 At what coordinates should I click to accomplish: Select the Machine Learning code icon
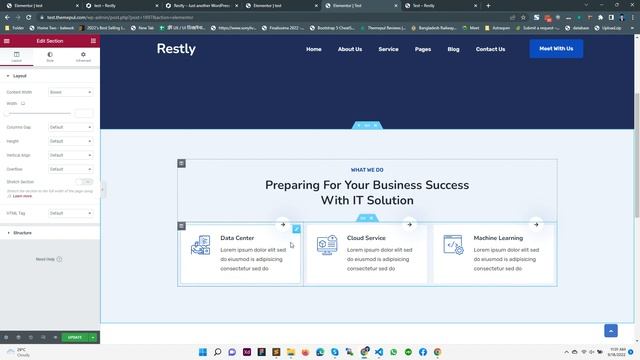click(x=453, y=245)
